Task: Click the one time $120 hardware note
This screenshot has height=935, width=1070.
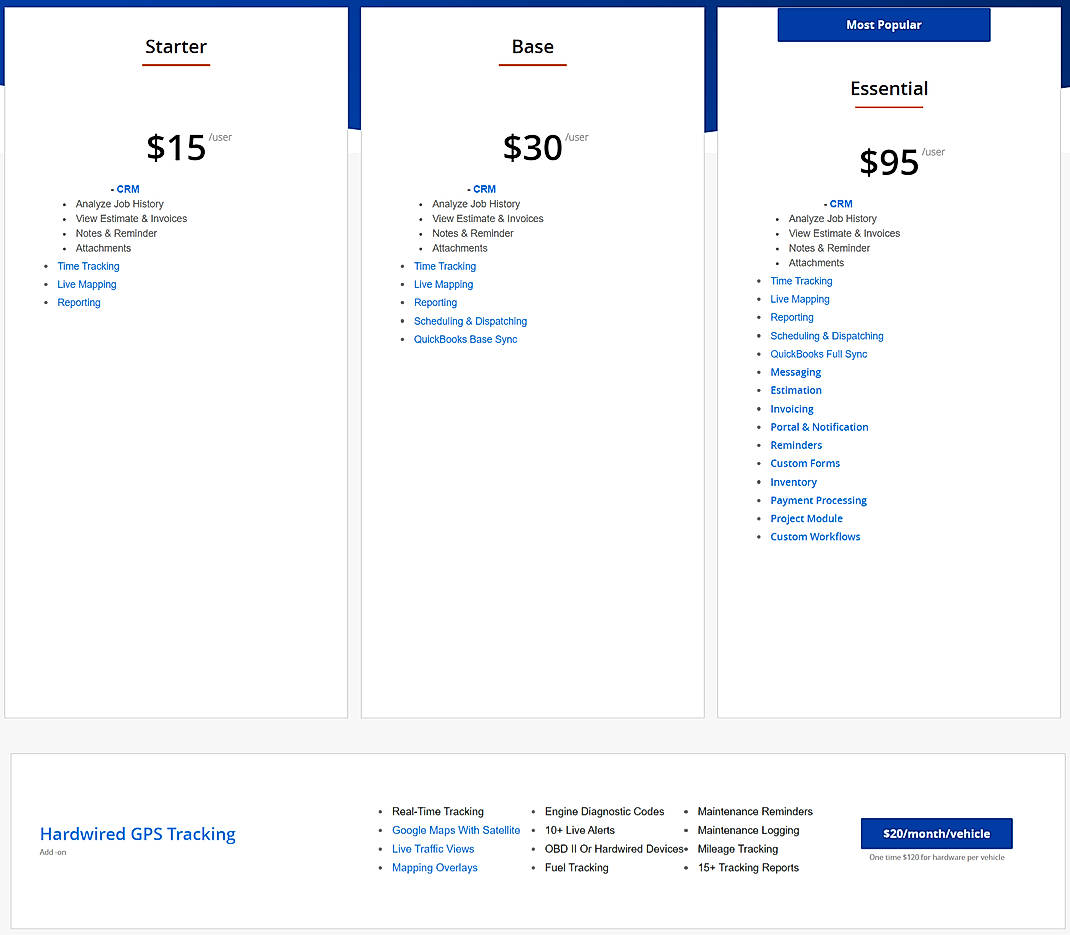Action: [936, 857]
